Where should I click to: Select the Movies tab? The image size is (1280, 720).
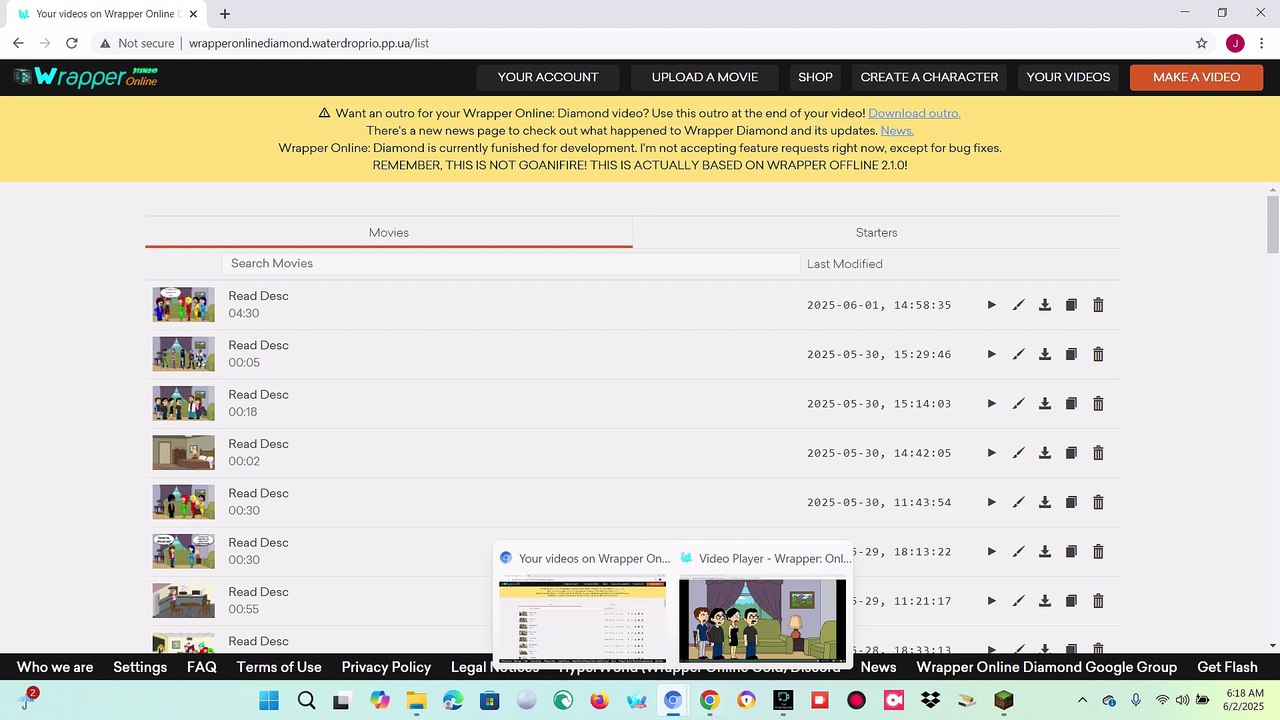[389, 232]
